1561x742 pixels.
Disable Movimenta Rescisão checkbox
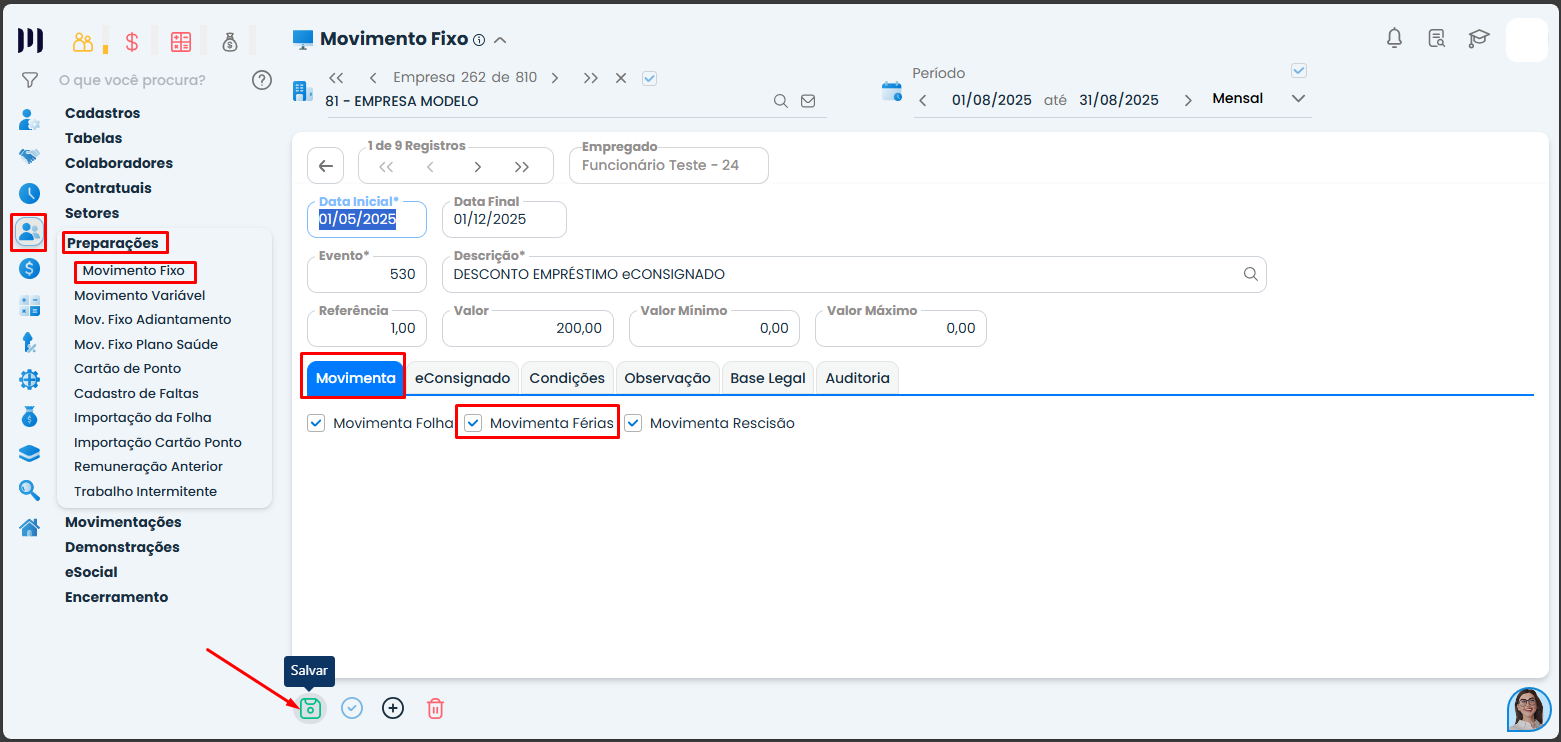point(634,423)
